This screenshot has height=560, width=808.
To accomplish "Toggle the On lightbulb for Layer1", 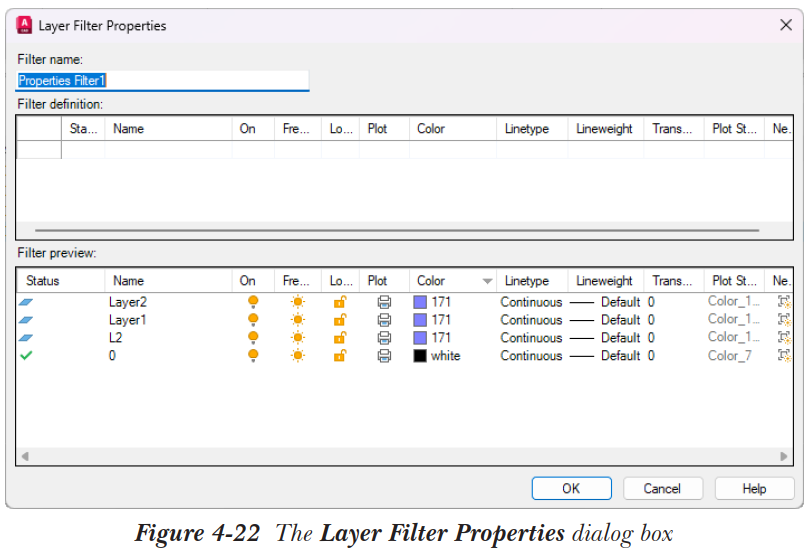I will click(x=253, y=320).
